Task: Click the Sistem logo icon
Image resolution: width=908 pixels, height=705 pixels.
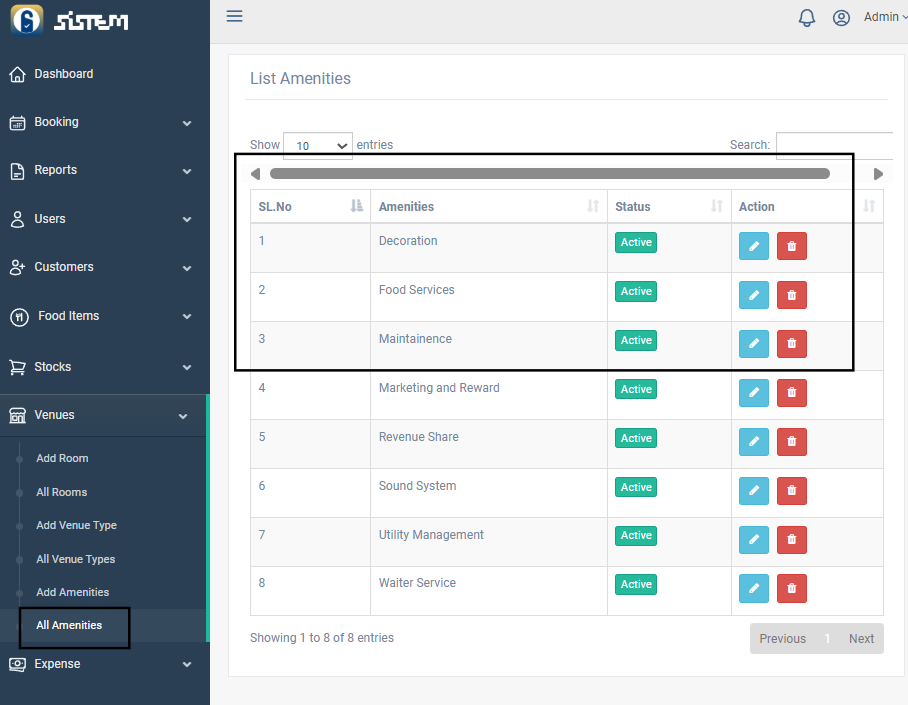Action: pos(27,20)
